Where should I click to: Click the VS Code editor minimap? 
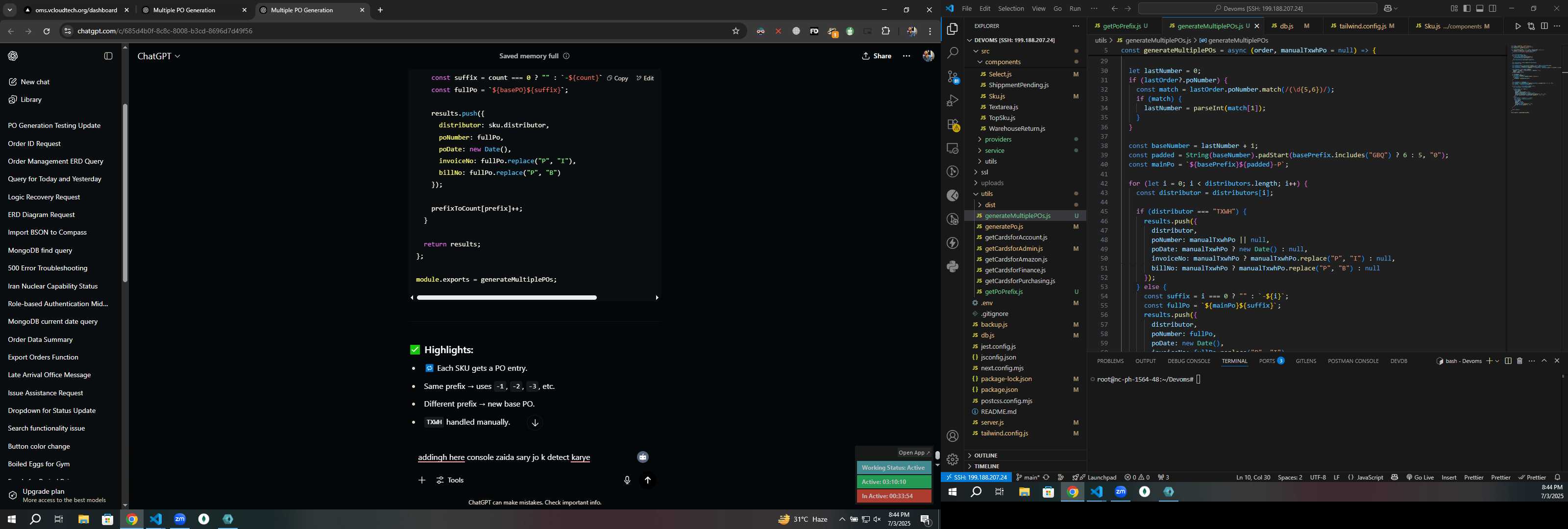click(1534, 79)
